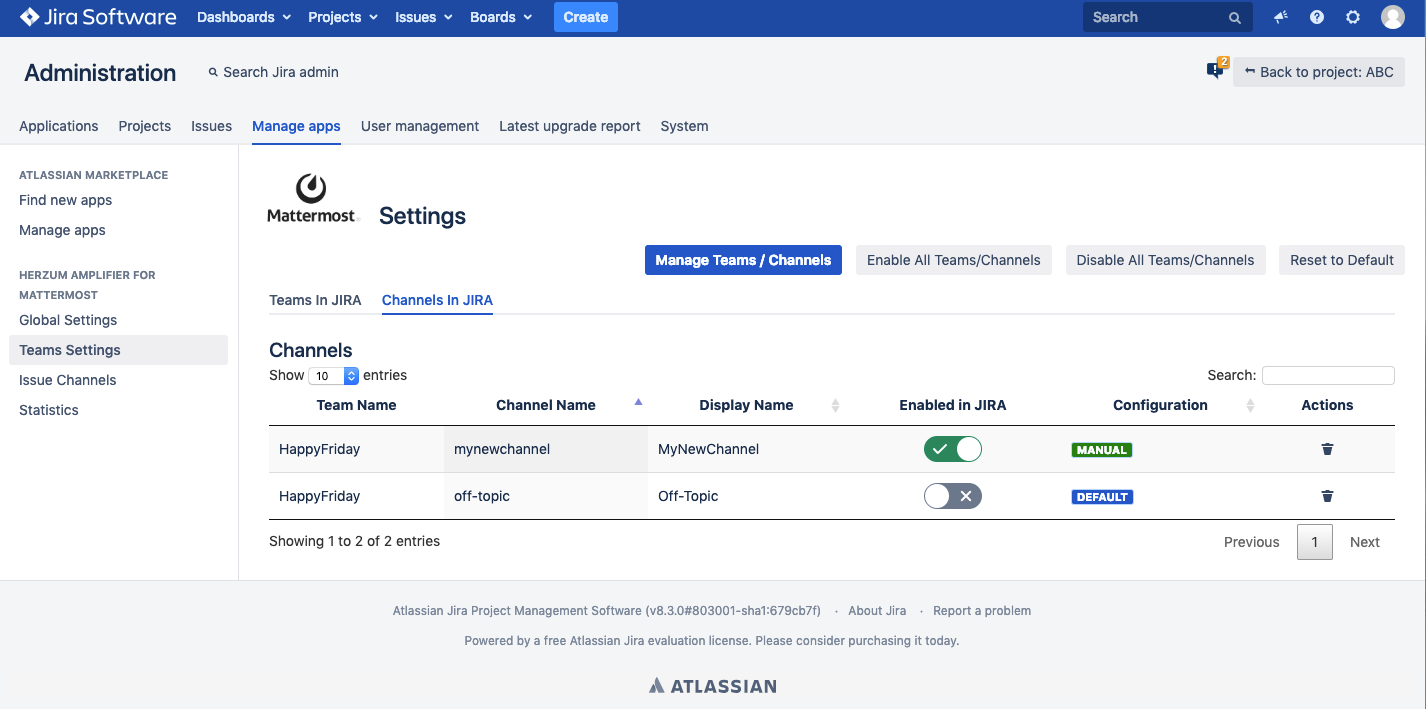Open the entries per page dropdown
This screenshot has width=1426, height=709.
point(333,376)
